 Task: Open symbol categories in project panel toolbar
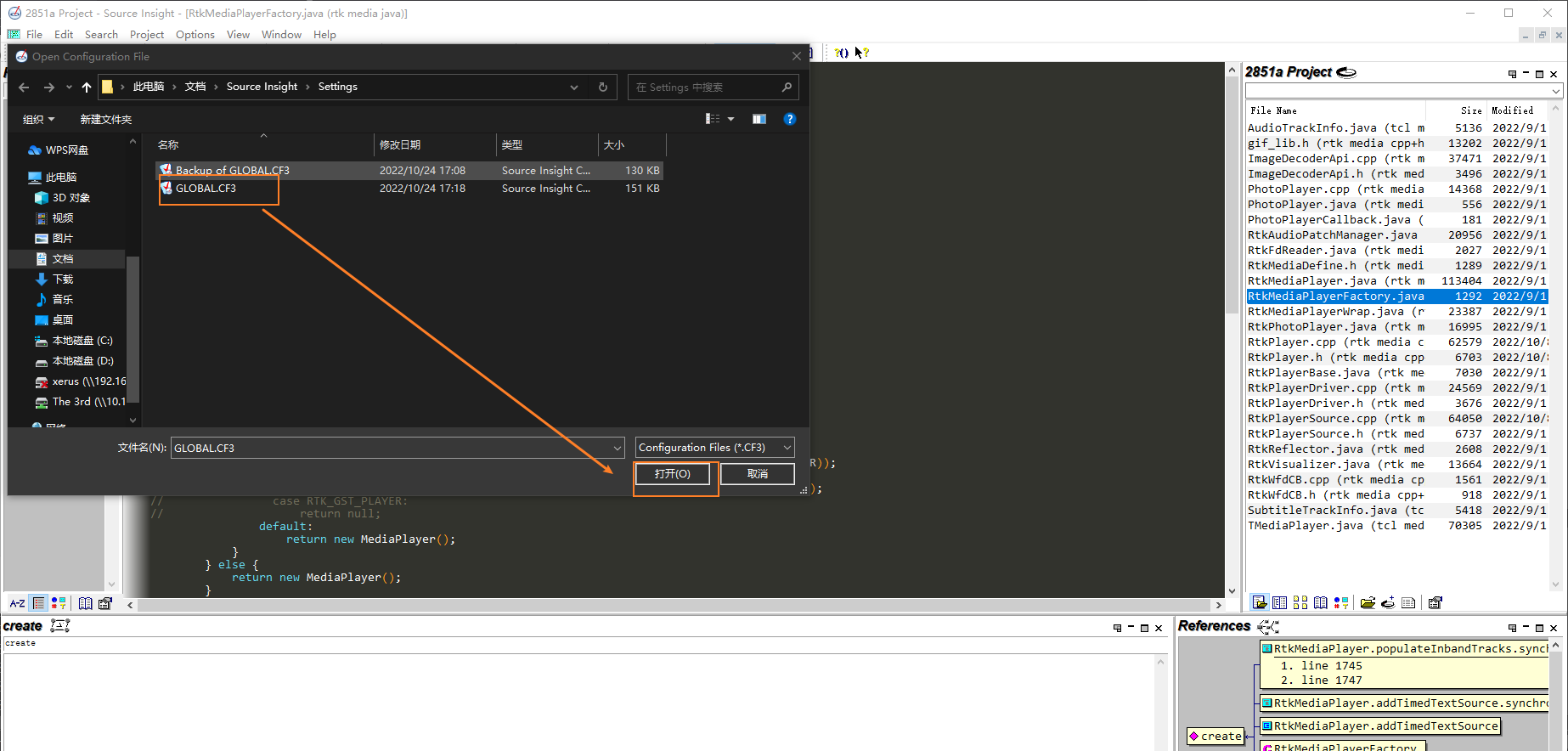(1341, 602)
